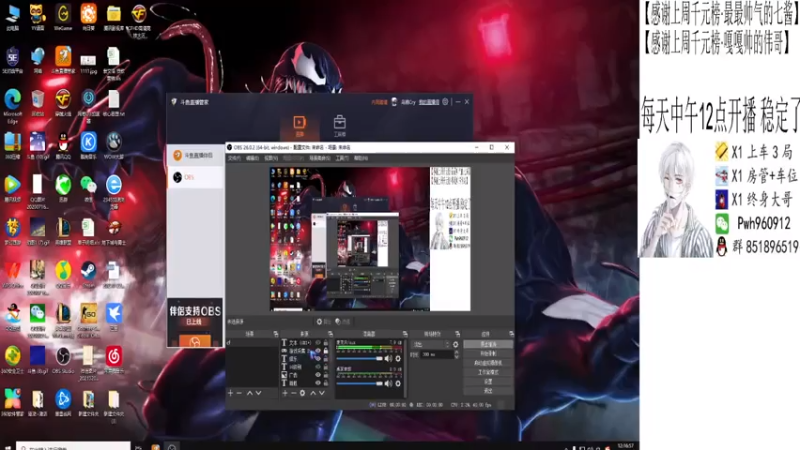
Task: Click the OBS preview canvas thumbnail
Action: (x=370, y=239)
